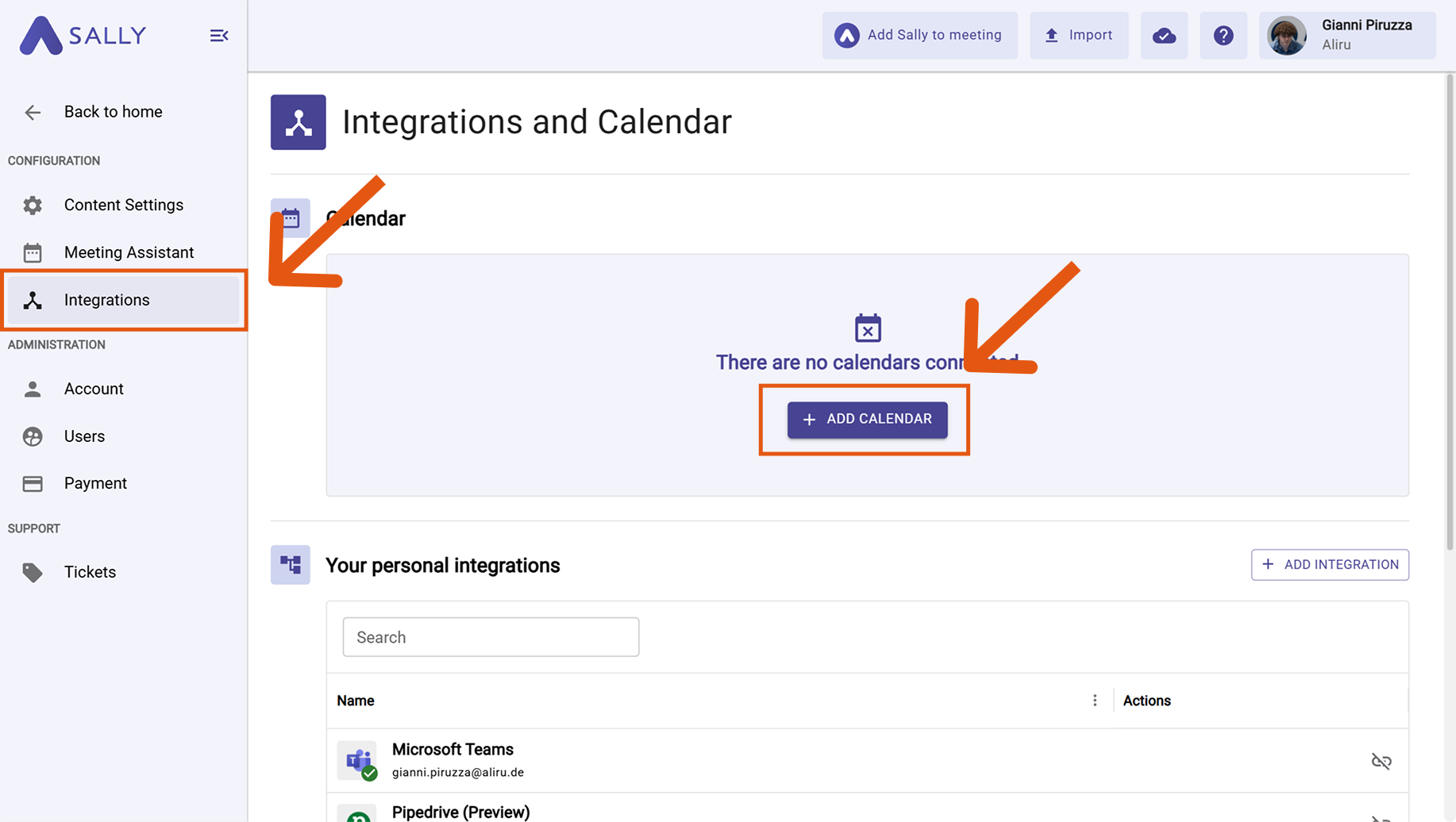This screenshot has height=822, width=1456.
Task: Collapse the sidebar menu icon
Action: coord(219,36)
